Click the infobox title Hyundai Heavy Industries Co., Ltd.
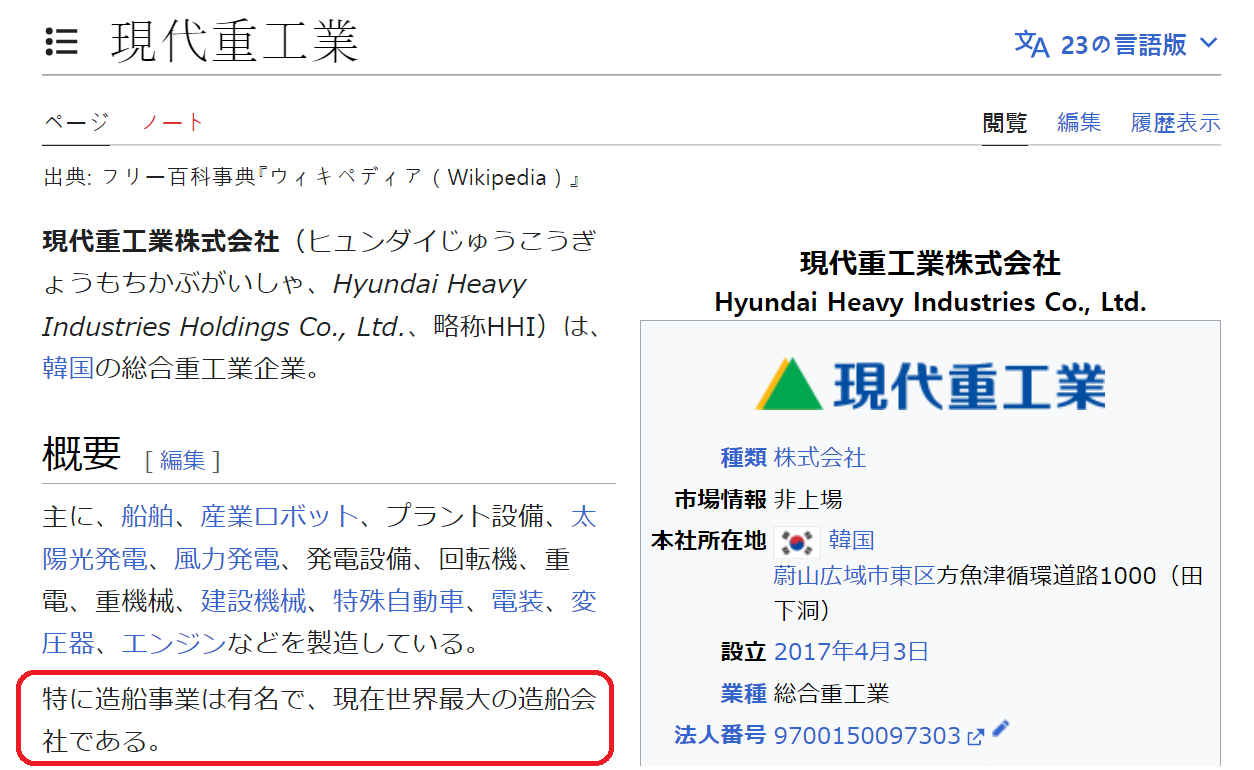This screenshot has width=1254, height=770. 930,302
